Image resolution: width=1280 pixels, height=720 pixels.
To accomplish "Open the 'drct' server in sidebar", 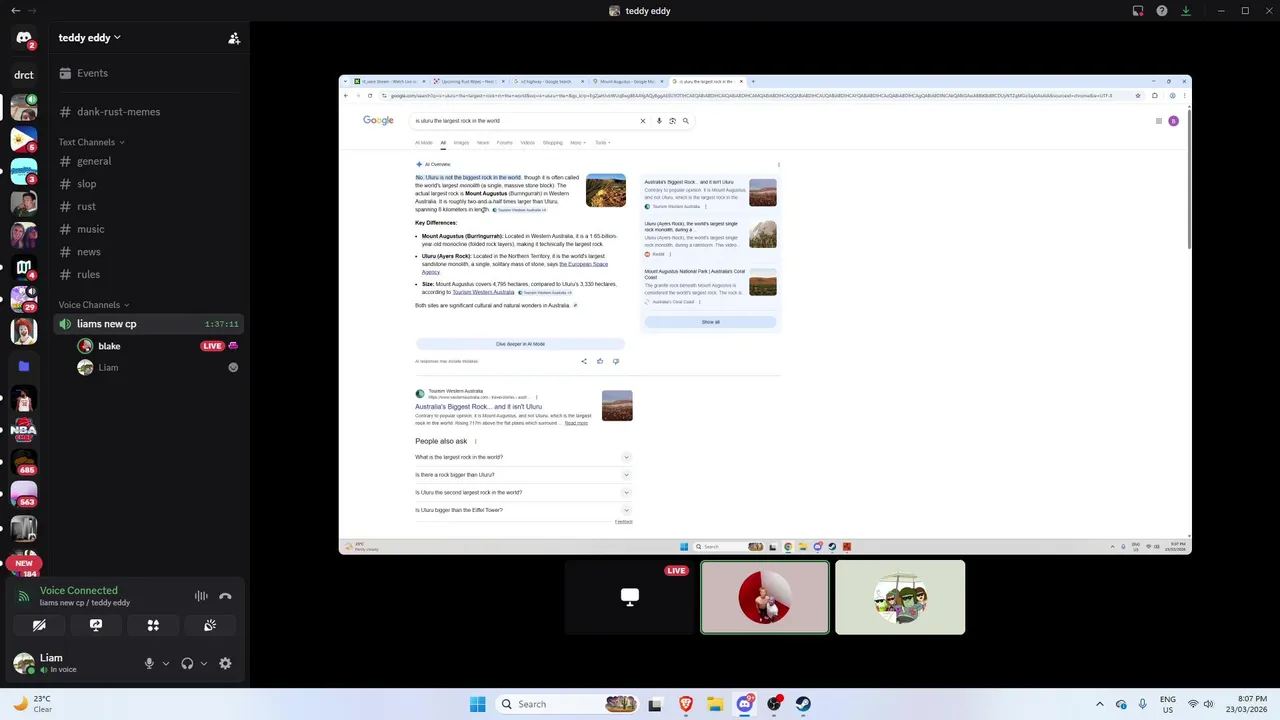I will coord(23,75).
